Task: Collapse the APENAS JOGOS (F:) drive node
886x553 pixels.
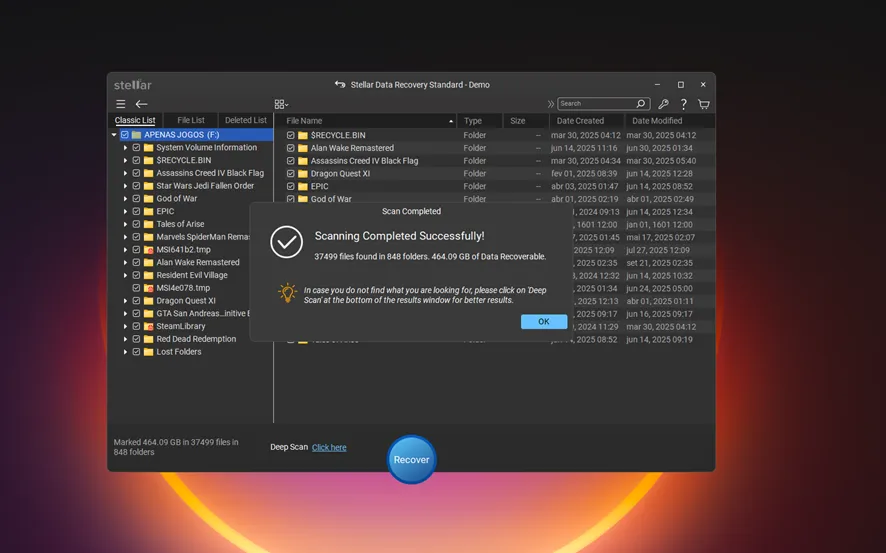Action: coord(114,135)
